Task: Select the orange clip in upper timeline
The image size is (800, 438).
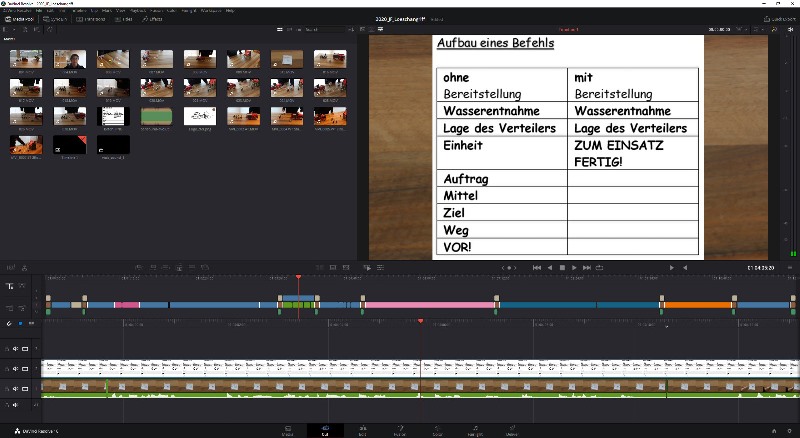Action: coord(698,304)
